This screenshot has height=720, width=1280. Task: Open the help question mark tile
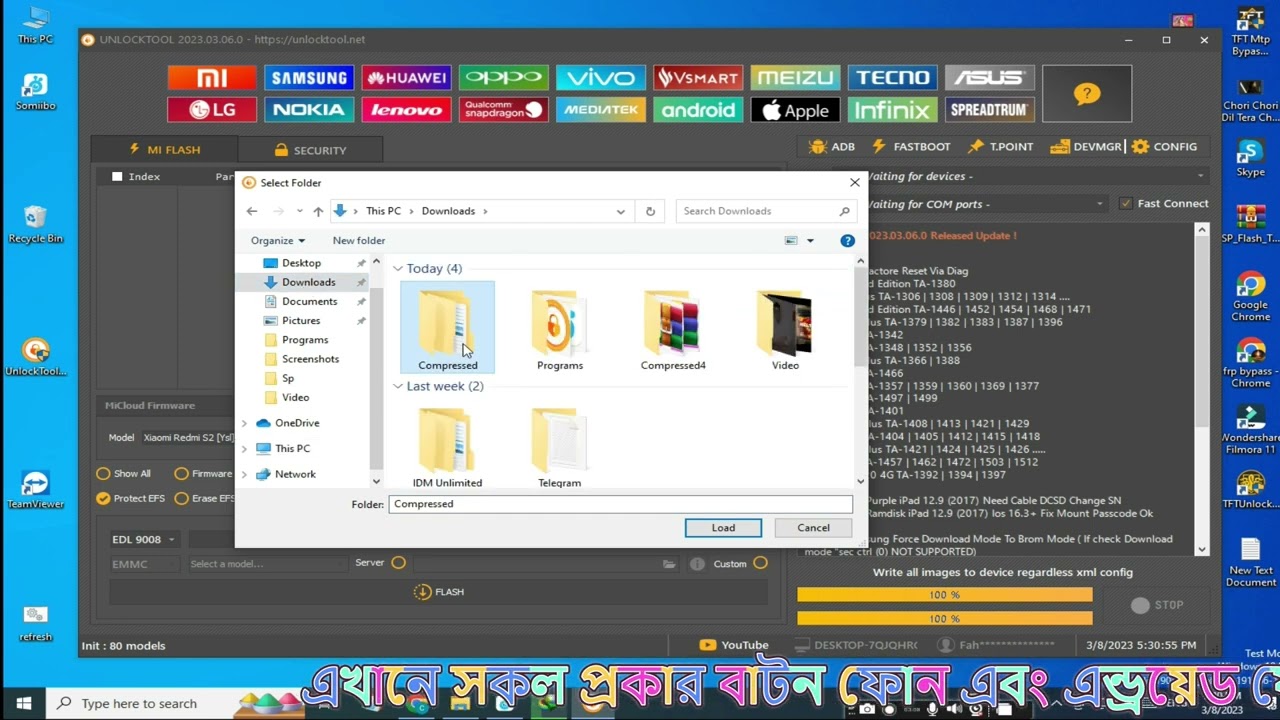tap(1087, 94)
